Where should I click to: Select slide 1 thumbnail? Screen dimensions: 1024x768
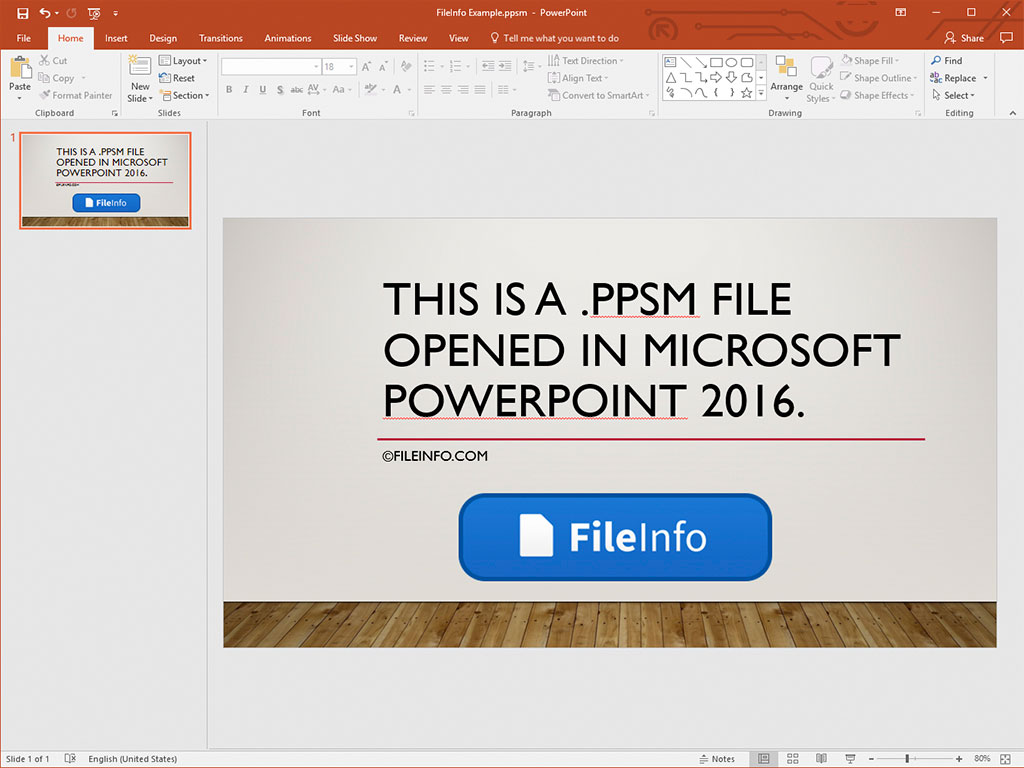coord(105,180)
